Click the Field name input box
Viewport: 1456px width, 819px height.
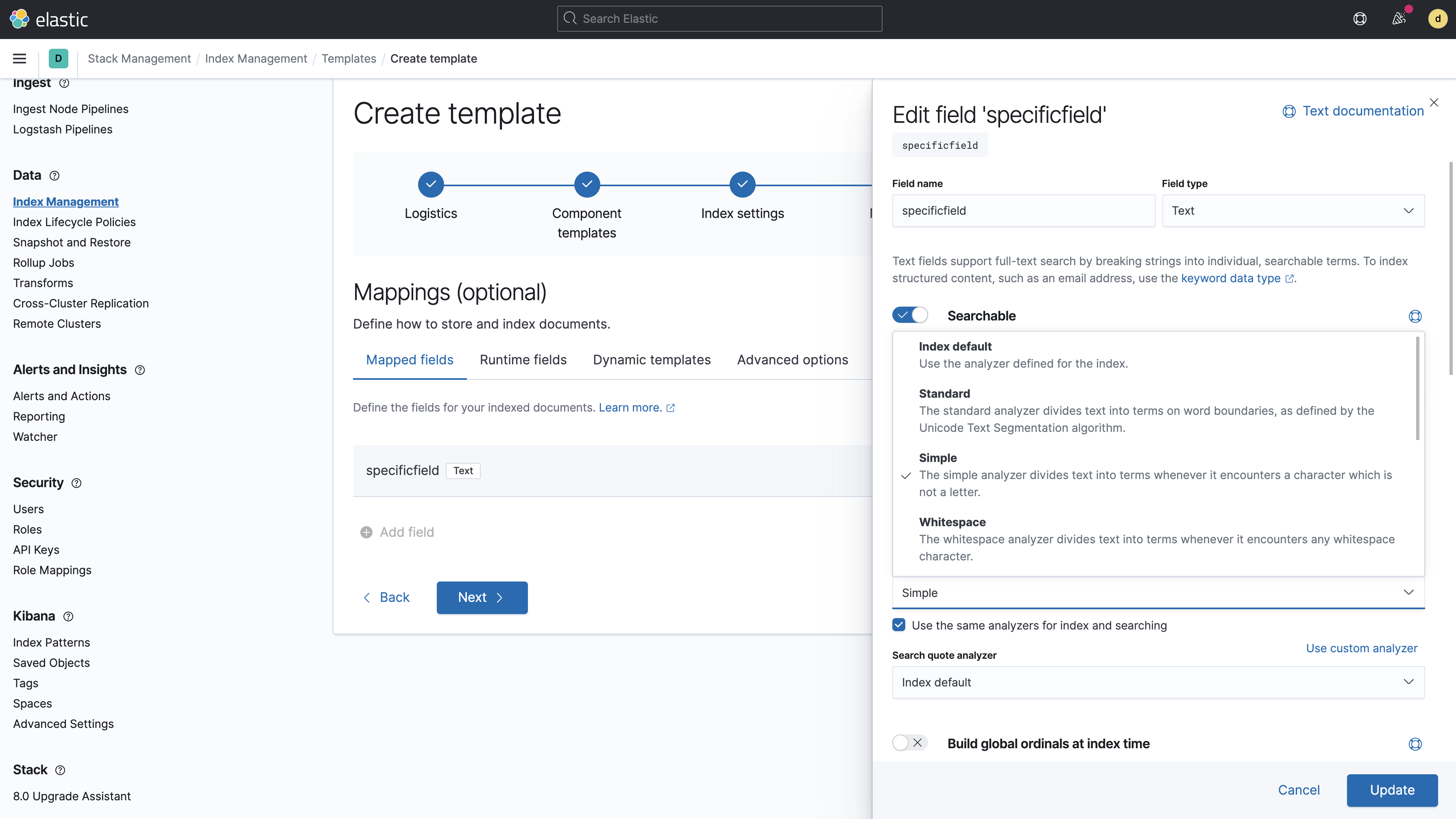1023,211
